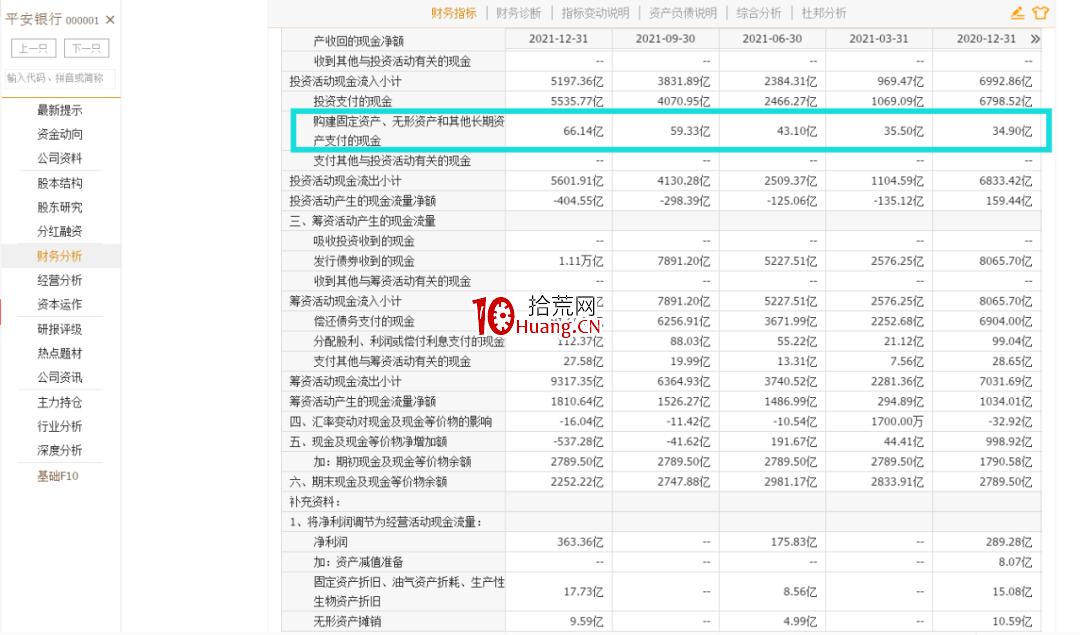Click the 无形资产摊销 row label

(x=347, y=622)
